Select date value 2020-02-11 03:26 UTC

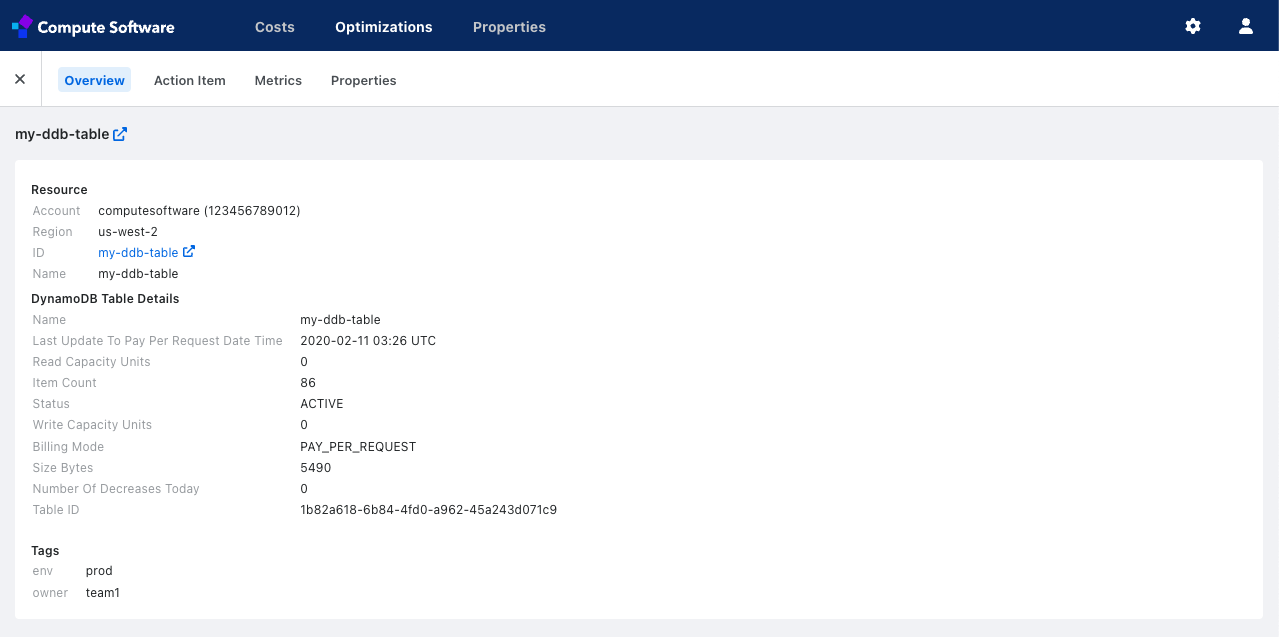click(x=368, y=341)
